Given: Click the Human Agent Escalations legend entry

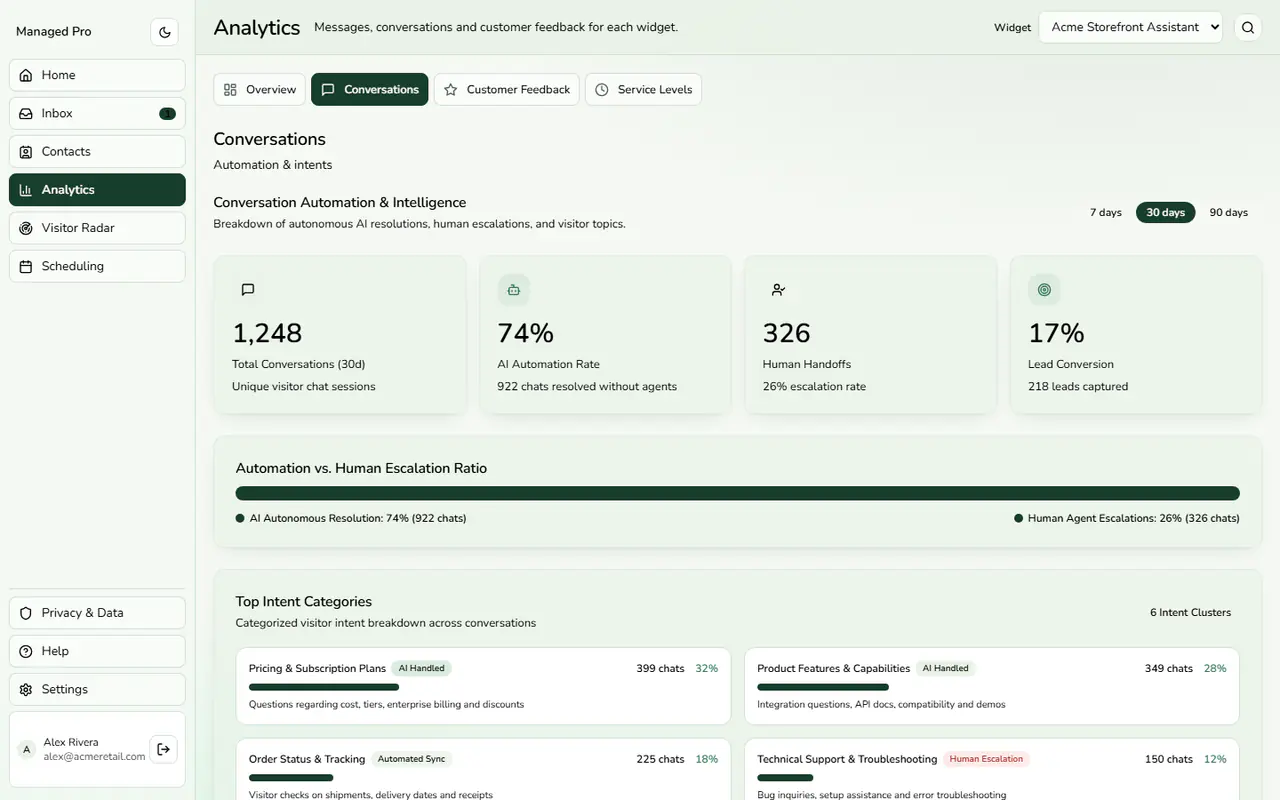Looking at the screenshot, I should click(1127, 518).
